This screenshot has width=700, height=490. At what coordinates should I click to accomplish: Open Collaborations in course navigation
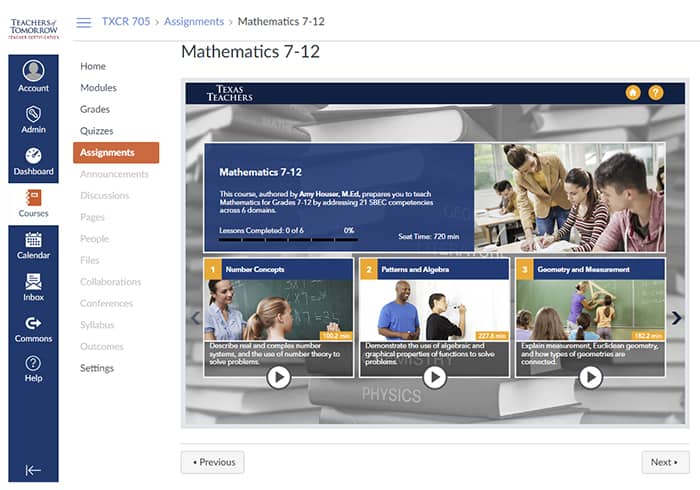[x=110, y=282]
